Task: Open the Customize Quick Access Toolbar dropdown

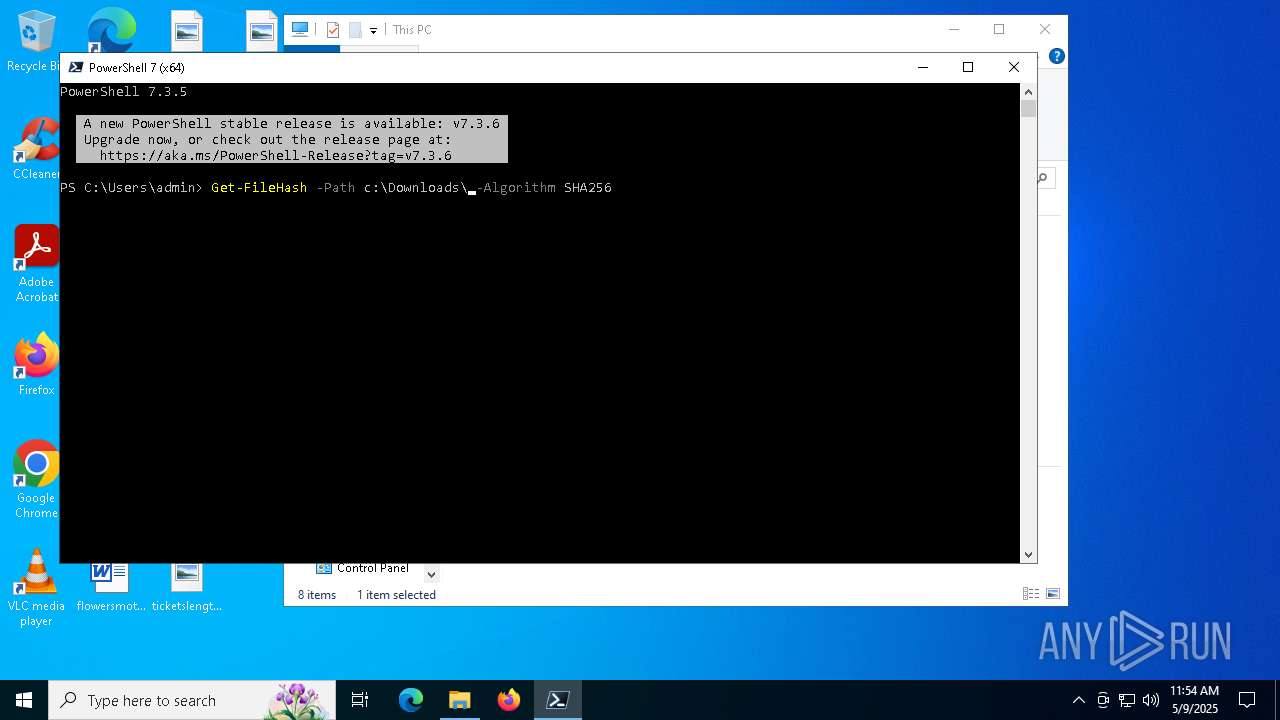Action: (x=373, y=31)
